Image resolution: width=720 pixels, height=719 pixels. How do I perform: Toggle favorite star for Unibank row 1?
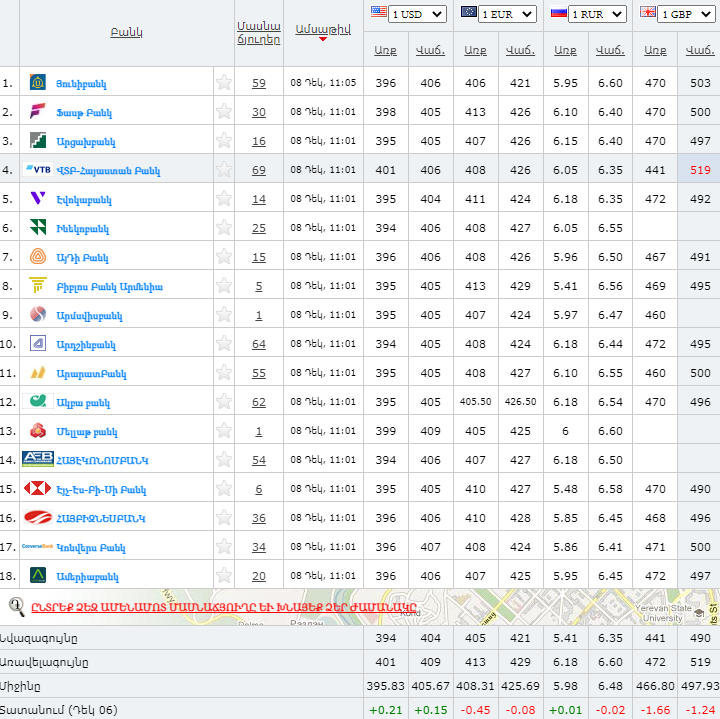point(224,83)
